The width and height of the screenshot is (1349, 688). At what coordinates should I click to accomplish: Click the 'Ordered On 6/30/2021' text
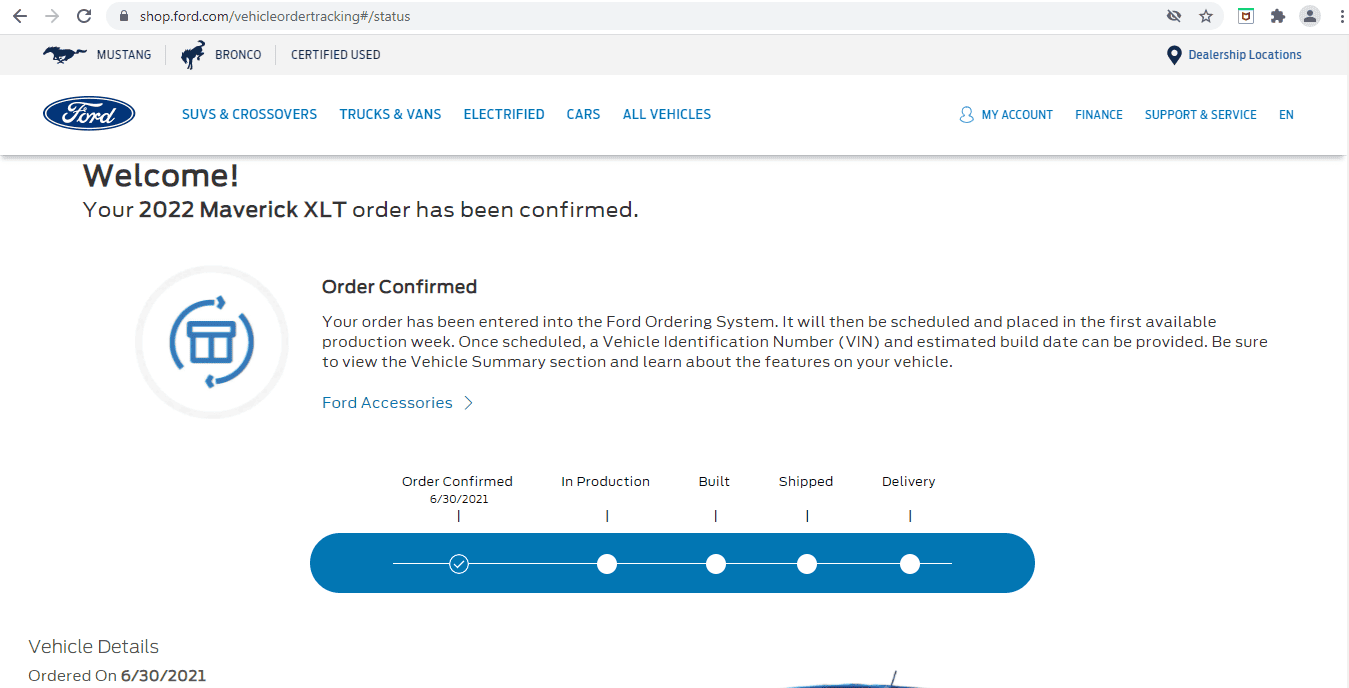(117, 676)
